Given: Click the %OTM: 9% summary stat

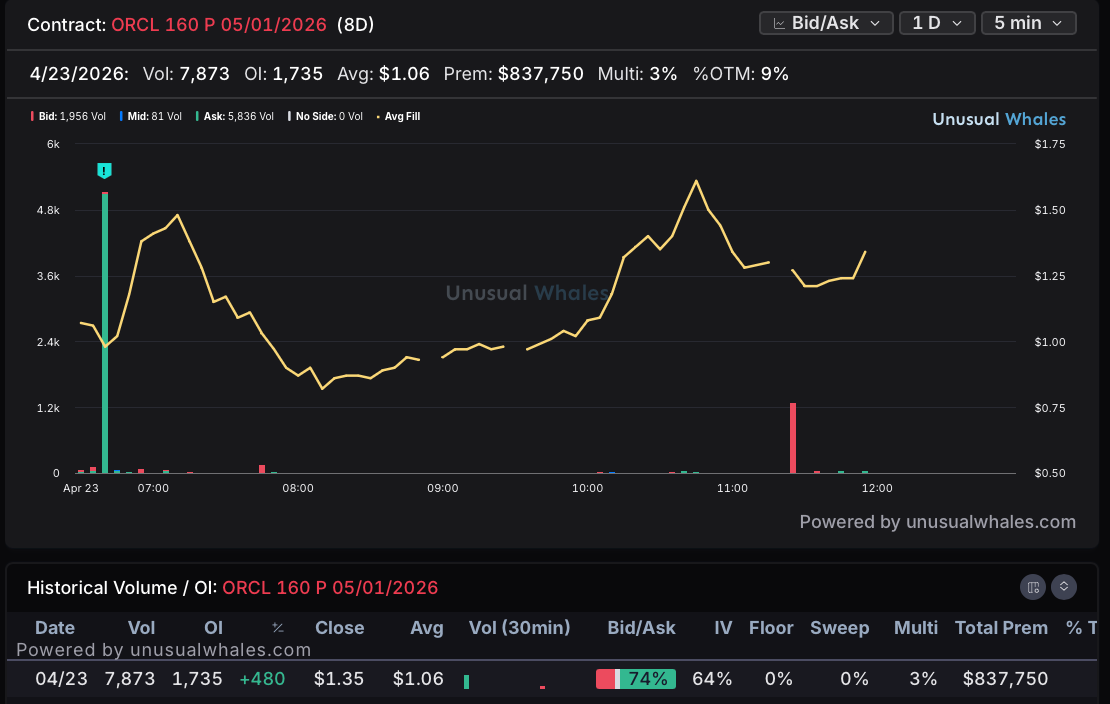Looking at the screenshot, I should point(740,74).
